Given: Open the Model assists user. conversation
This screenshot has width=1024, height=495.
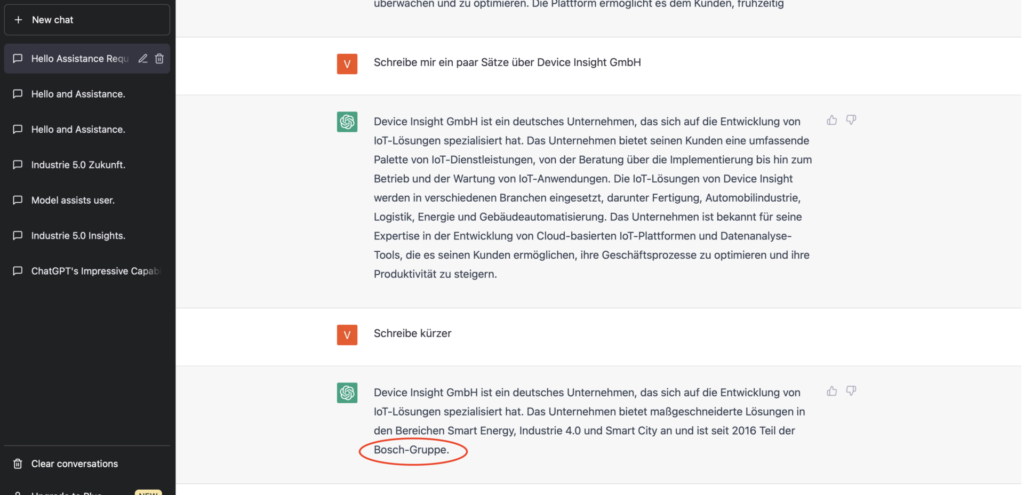Looking at the screenshot, I should click(87, 200).
